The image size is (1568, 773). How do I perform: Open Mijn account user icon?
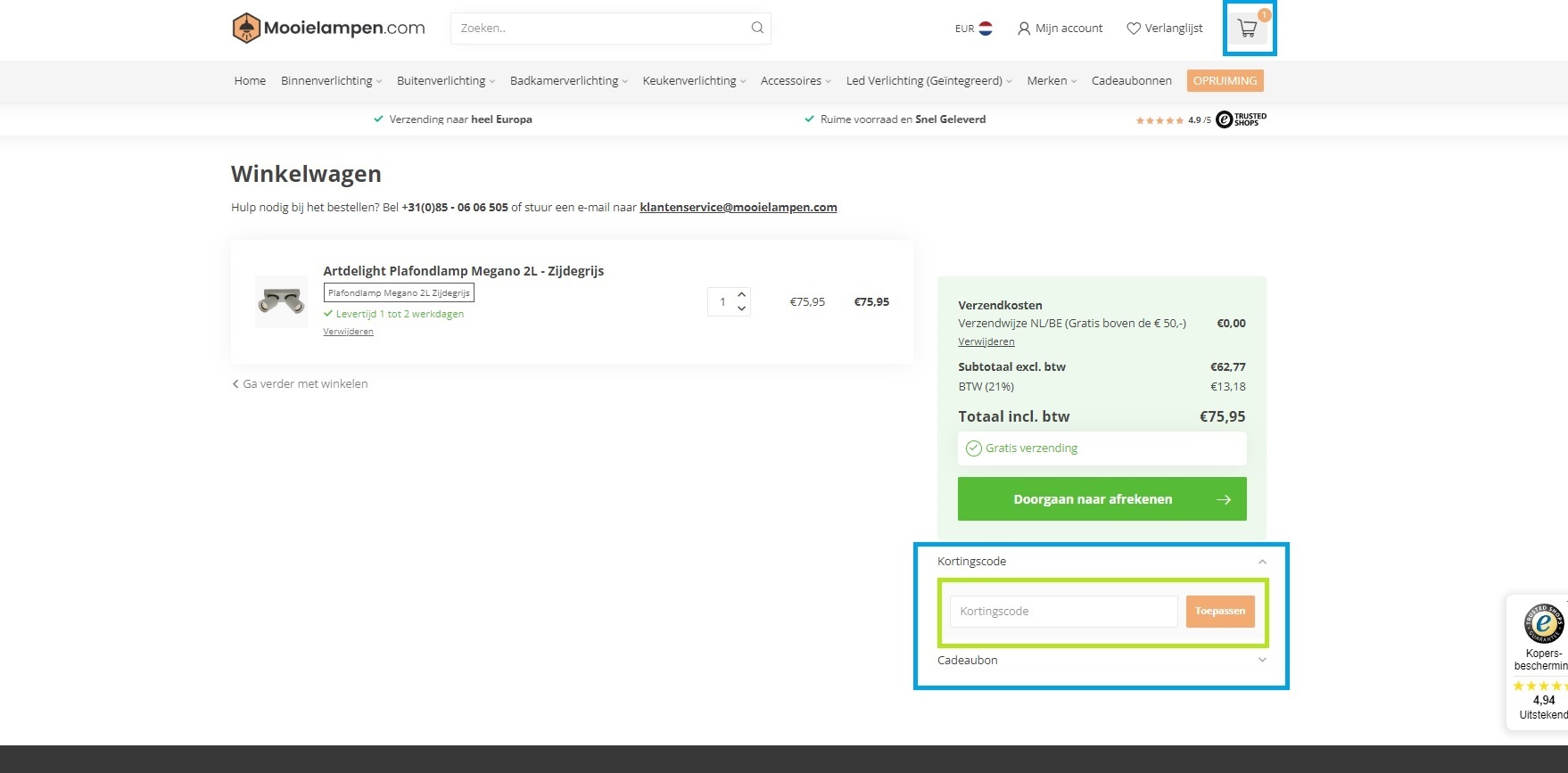pyautogui.click(x=1024, y=29)
